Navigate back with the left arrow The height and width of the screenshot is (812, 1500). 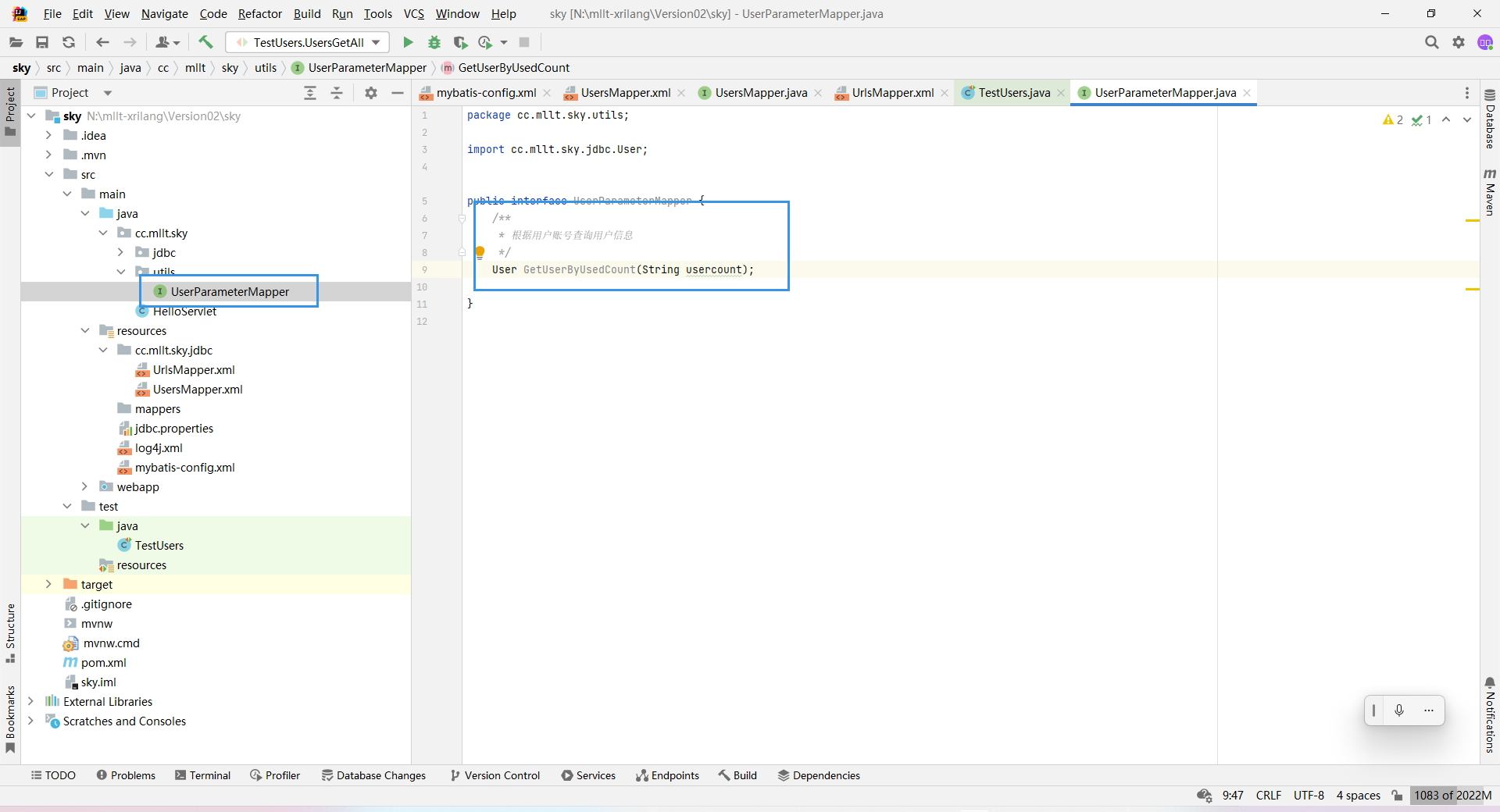coord(102,42)
